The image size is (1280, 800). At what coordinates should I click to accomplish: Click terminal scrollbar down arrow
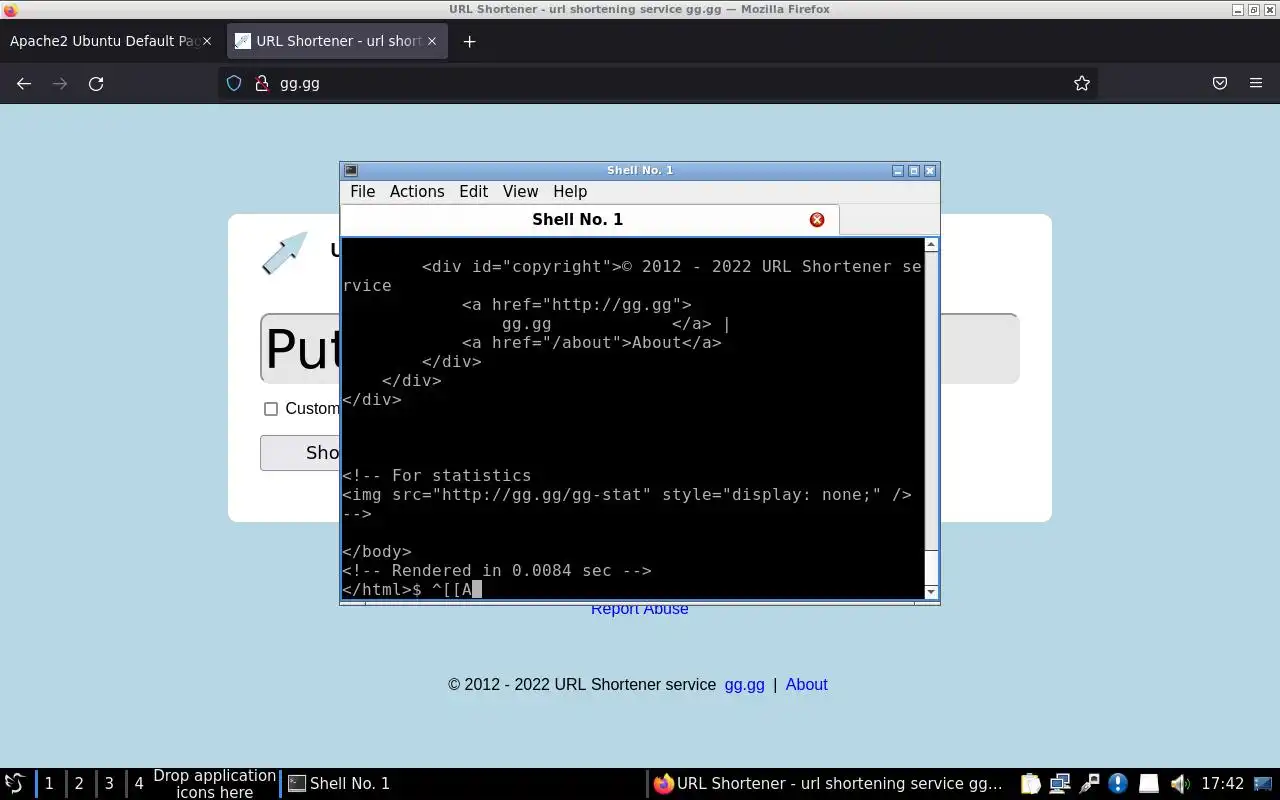tap(931, 592)
